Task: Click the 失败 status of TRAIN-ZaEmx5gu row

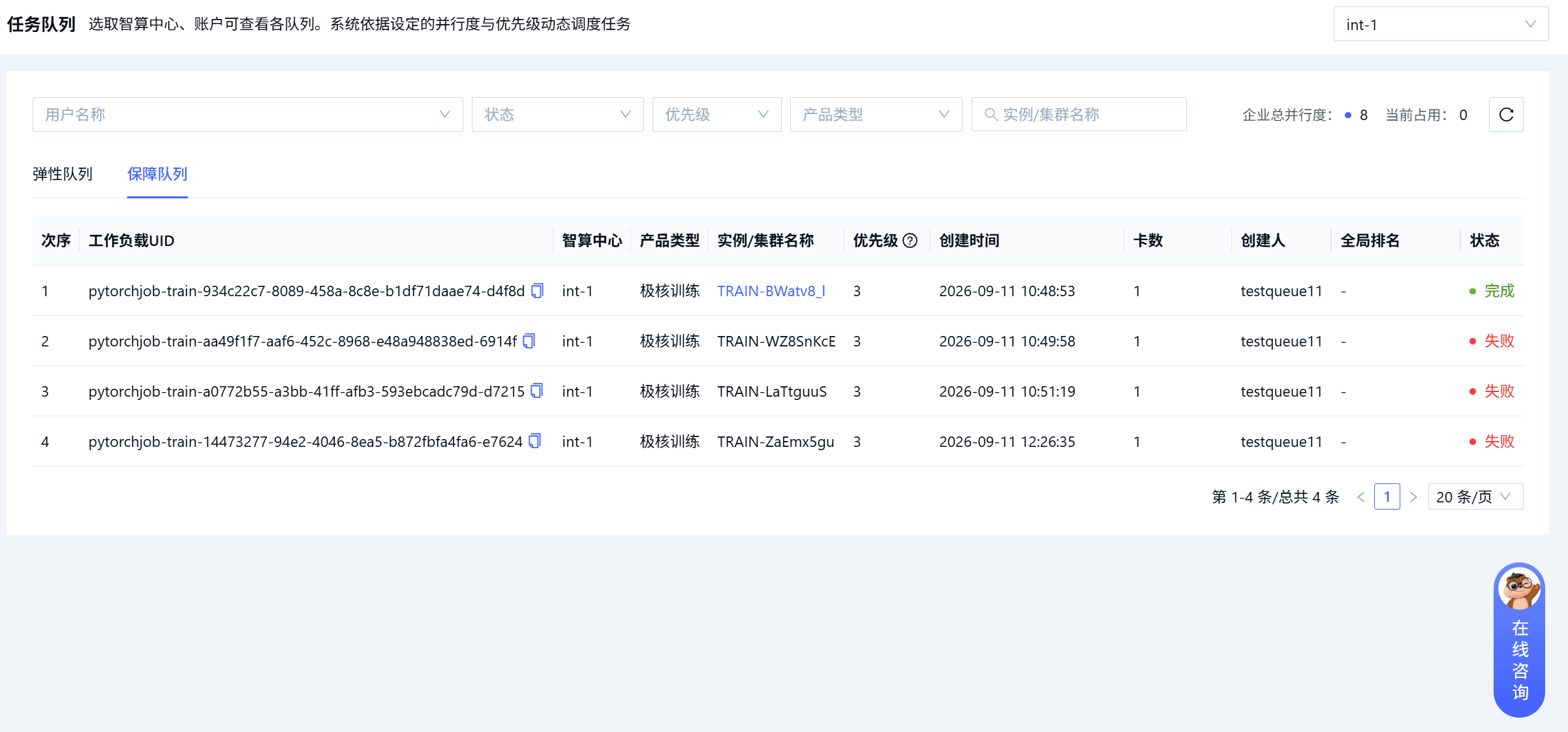Action: (1492, 442)
